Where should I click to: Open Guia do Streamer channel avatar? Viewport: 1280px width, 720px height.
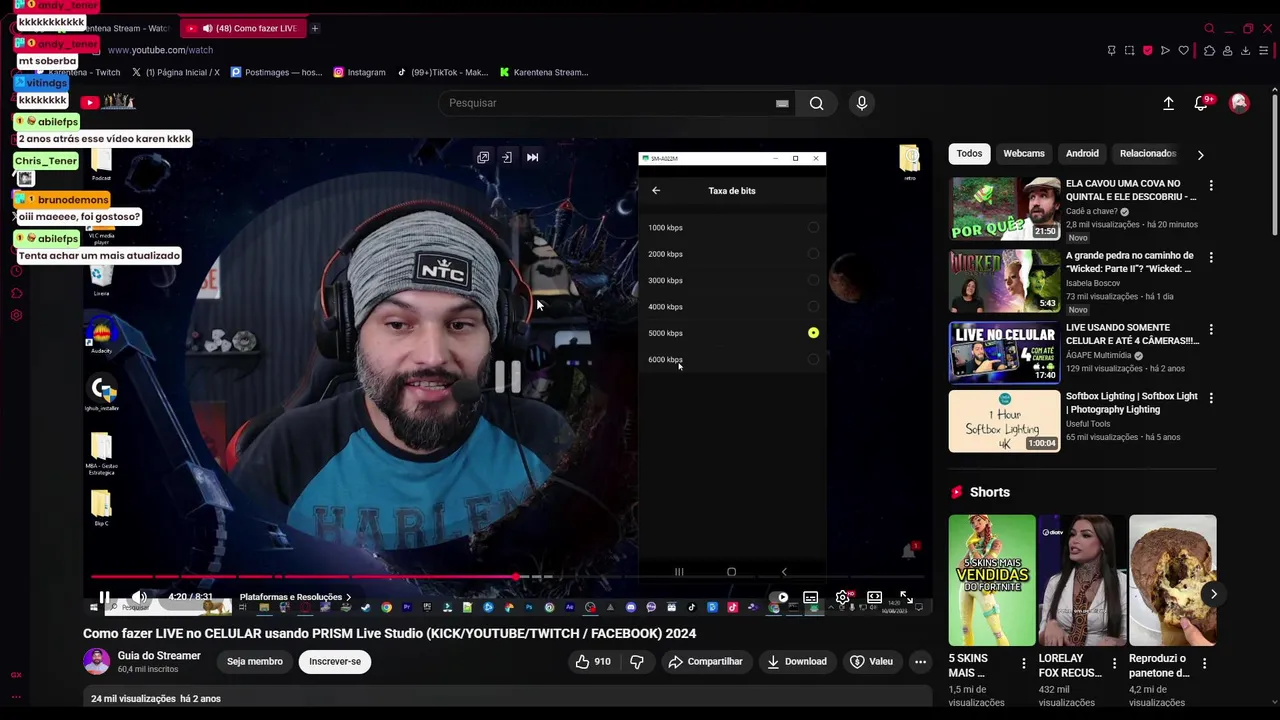(97, 661)
